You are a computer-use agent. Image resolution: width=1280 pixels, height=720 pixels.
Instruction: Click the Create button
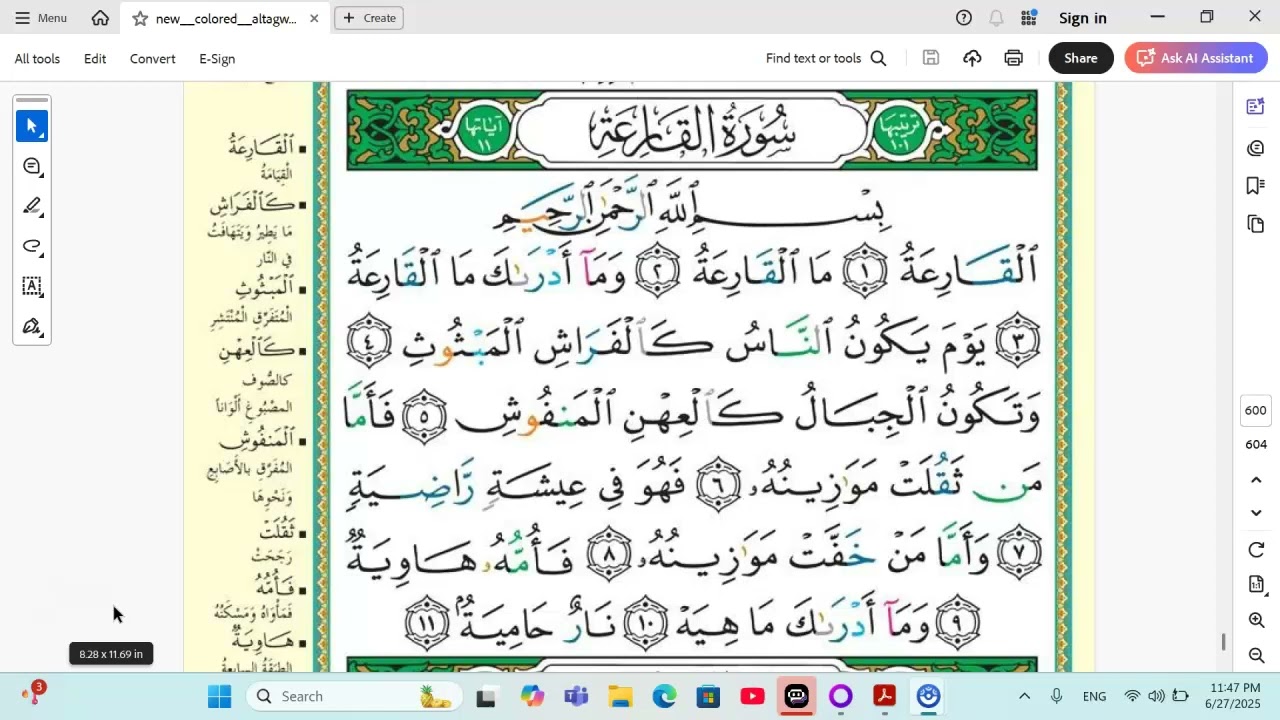pos(369,18)
